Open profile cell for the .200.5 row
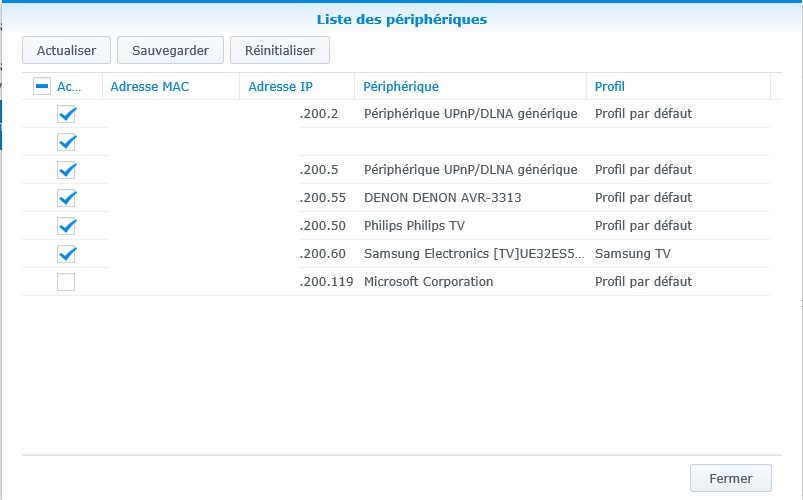 pyautogui.click(x=643, y=170)
